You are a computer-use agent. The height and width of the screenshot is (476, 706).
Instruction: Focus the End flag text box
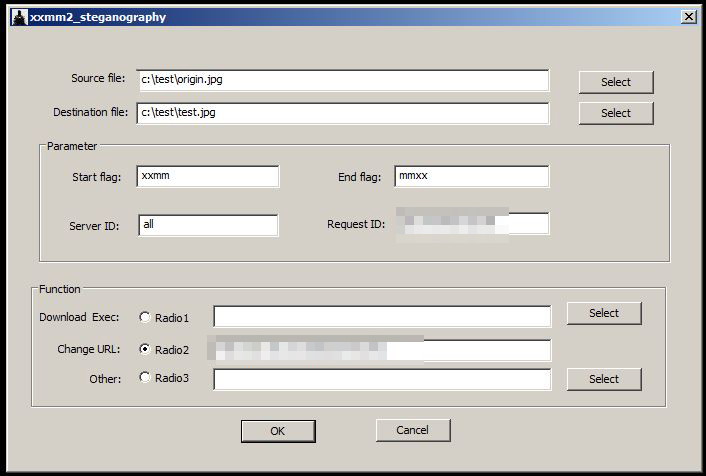click(471, 176)
